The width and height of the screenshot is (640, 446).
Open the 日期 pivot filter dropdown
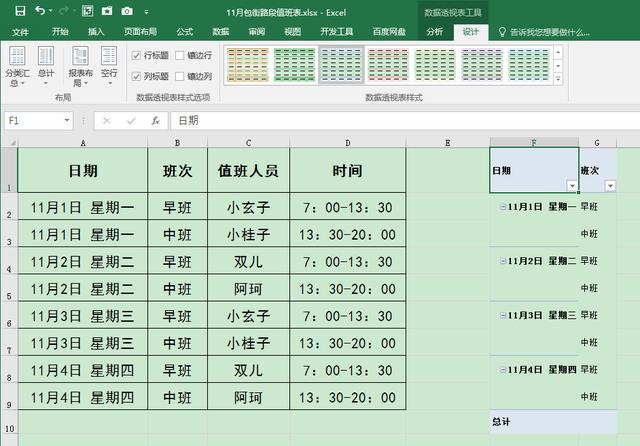[572, 186]
